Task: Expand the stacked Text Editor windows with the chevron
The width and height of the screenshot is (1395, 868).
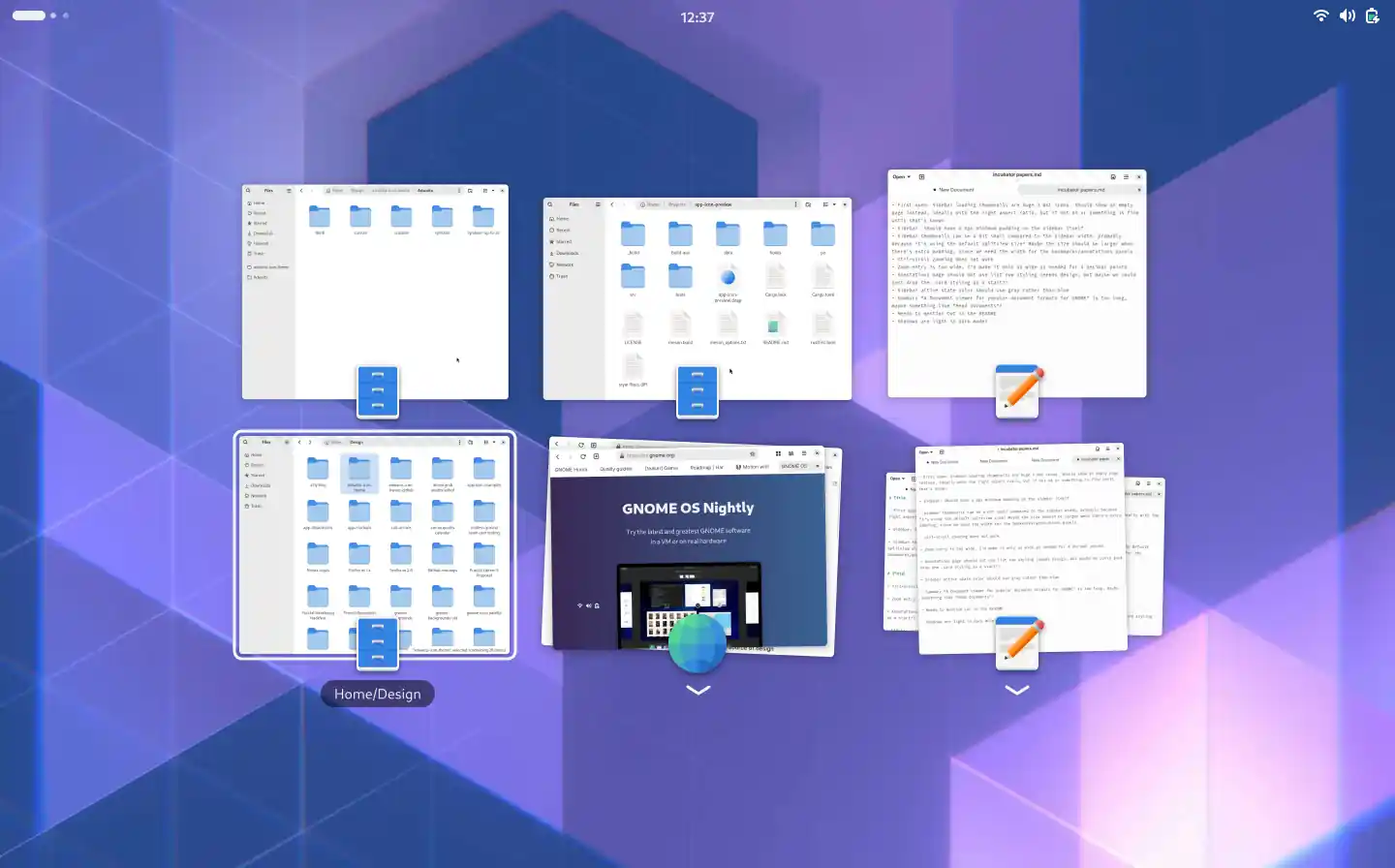Action: click(x=1017, y=690)
